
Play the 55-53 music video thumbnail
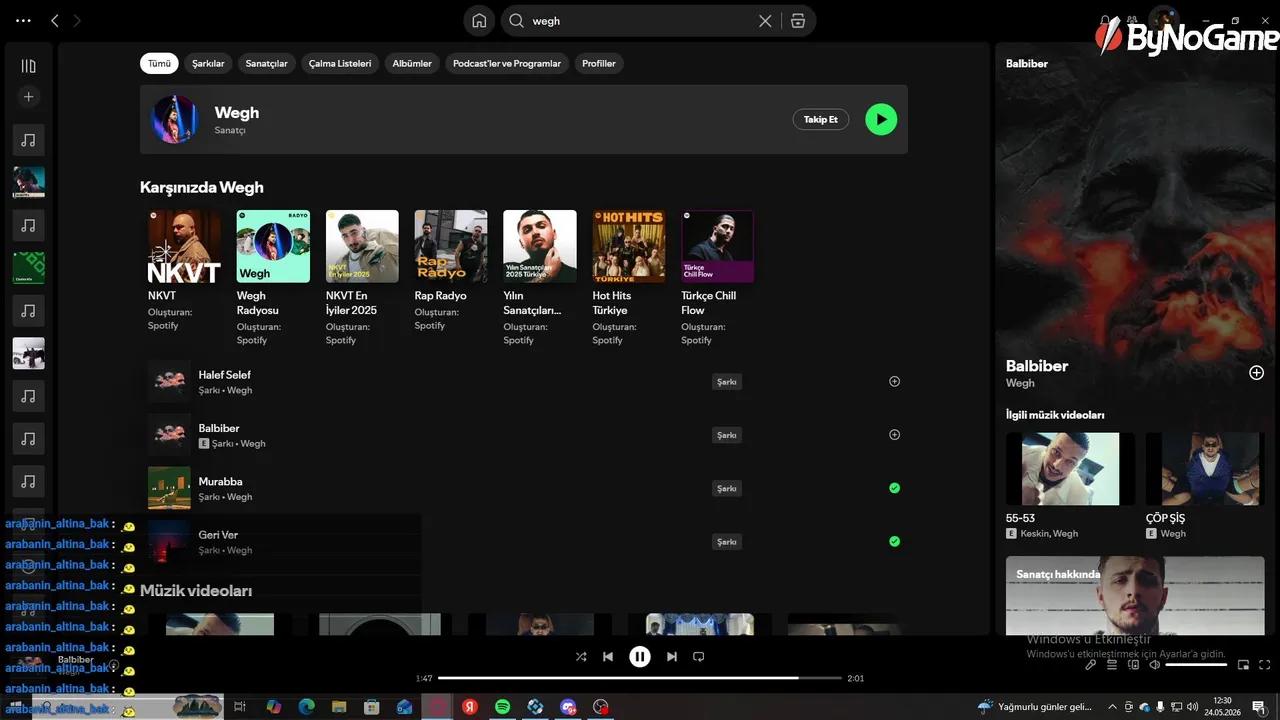click(x=1070, y=468)
